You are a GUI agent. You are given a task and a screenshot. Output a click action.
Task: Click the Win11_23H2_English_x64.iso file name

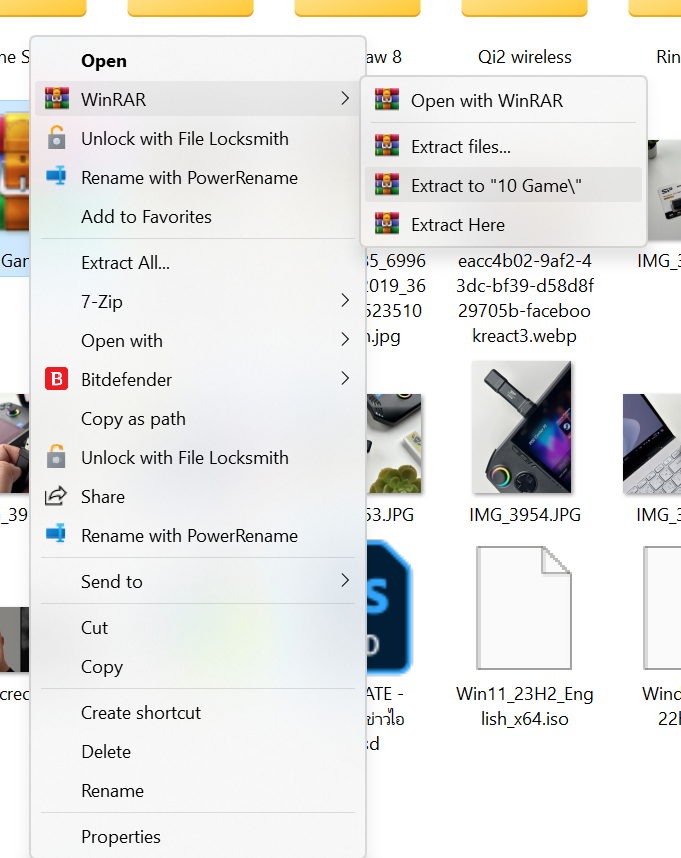point(525,706)
